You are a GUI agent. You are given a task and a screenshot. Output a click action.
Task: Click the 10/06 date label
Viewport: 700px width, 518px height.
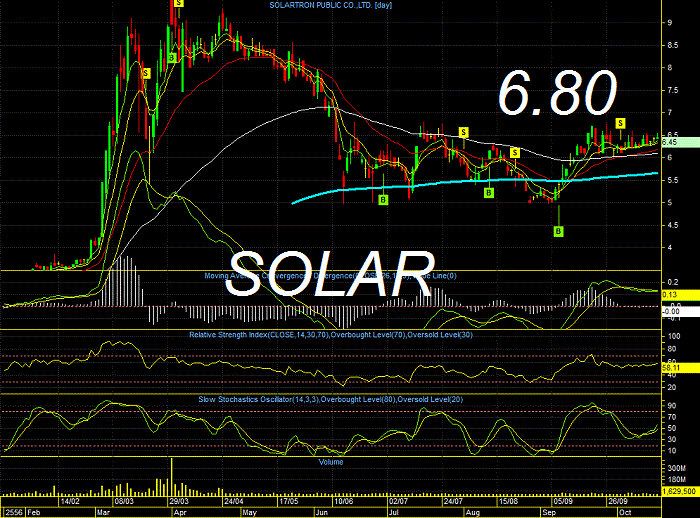click(x=343, y=501)
